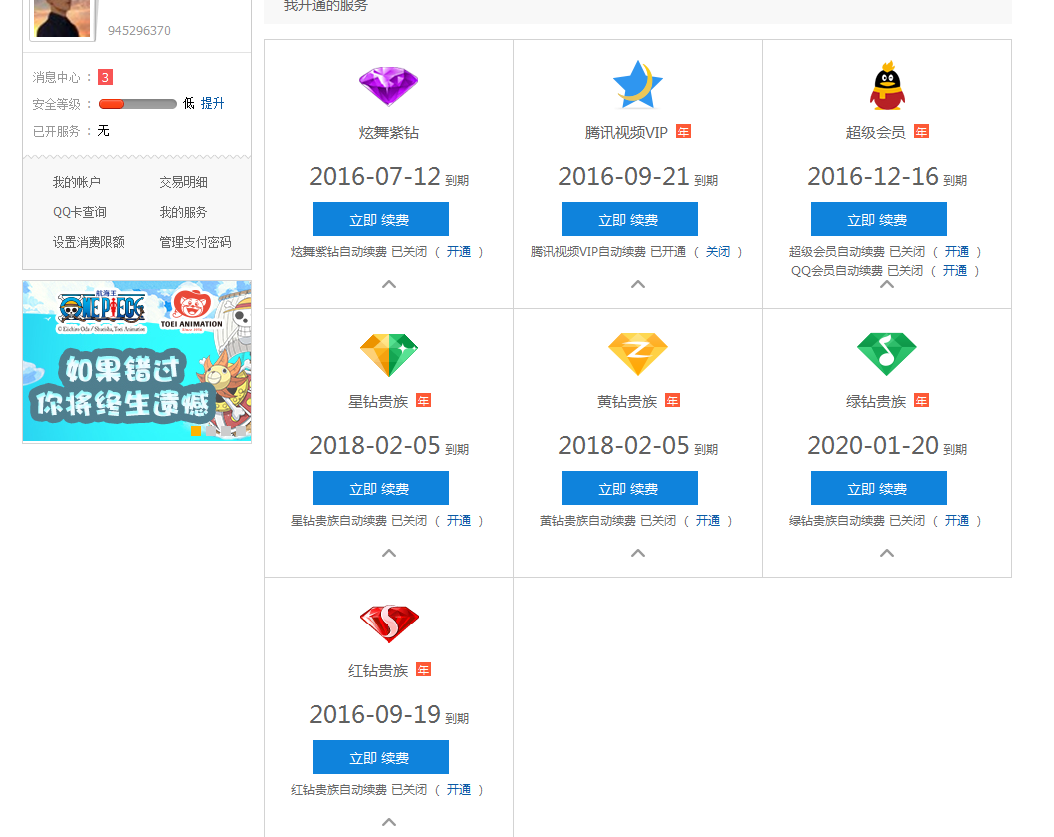
Task: Collapse the 炫舞紫钻 card panel
Action: point(388,285)
